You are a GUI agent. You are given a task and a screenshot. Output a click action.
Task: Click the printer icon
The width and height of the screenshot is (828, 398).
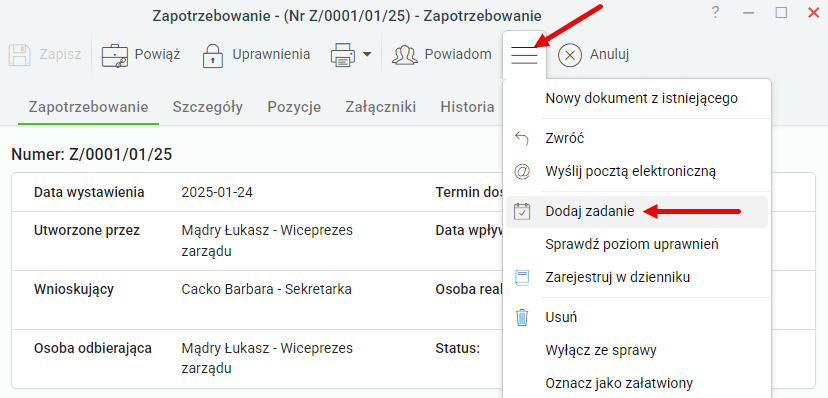pyautogui.click(x=343, y=55)
